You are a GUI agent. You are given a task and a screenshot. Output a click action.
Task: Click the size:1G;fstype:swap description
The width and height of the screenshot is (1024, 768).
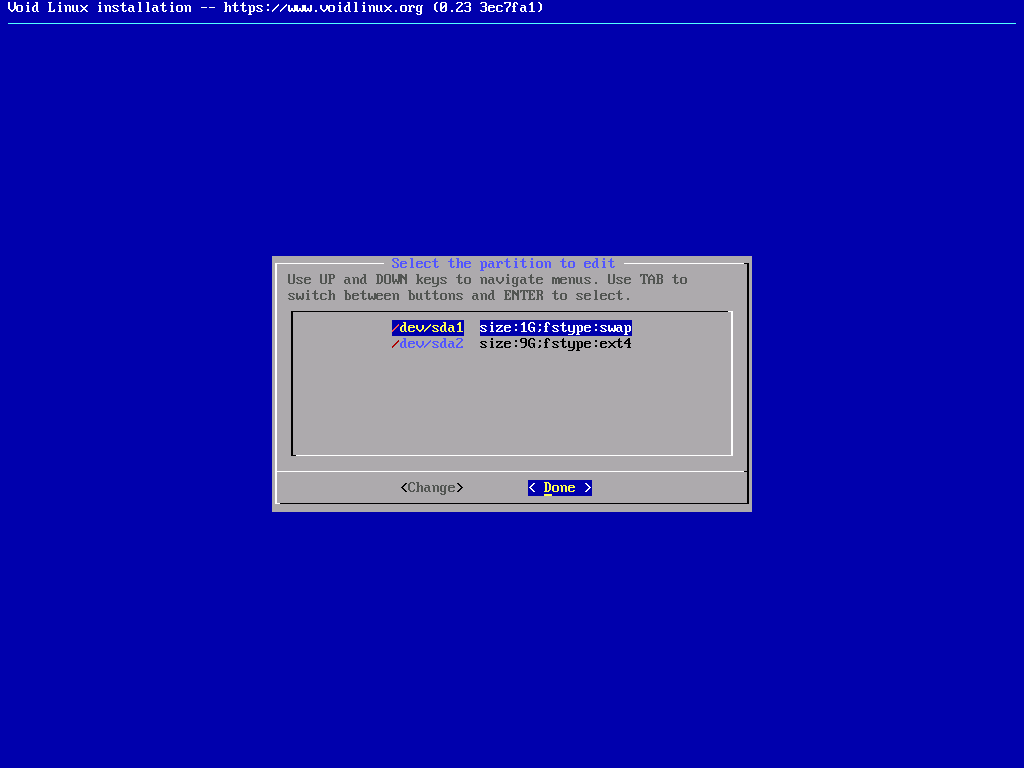tap(555, 328)
